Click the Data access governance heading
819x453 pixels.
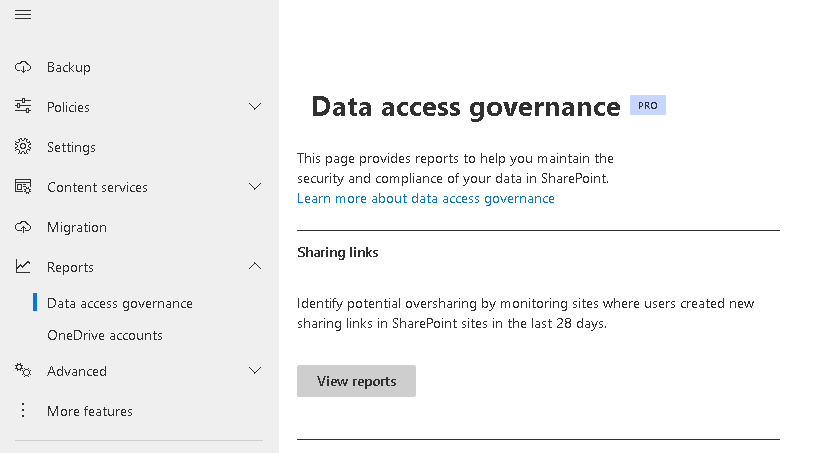466,108
